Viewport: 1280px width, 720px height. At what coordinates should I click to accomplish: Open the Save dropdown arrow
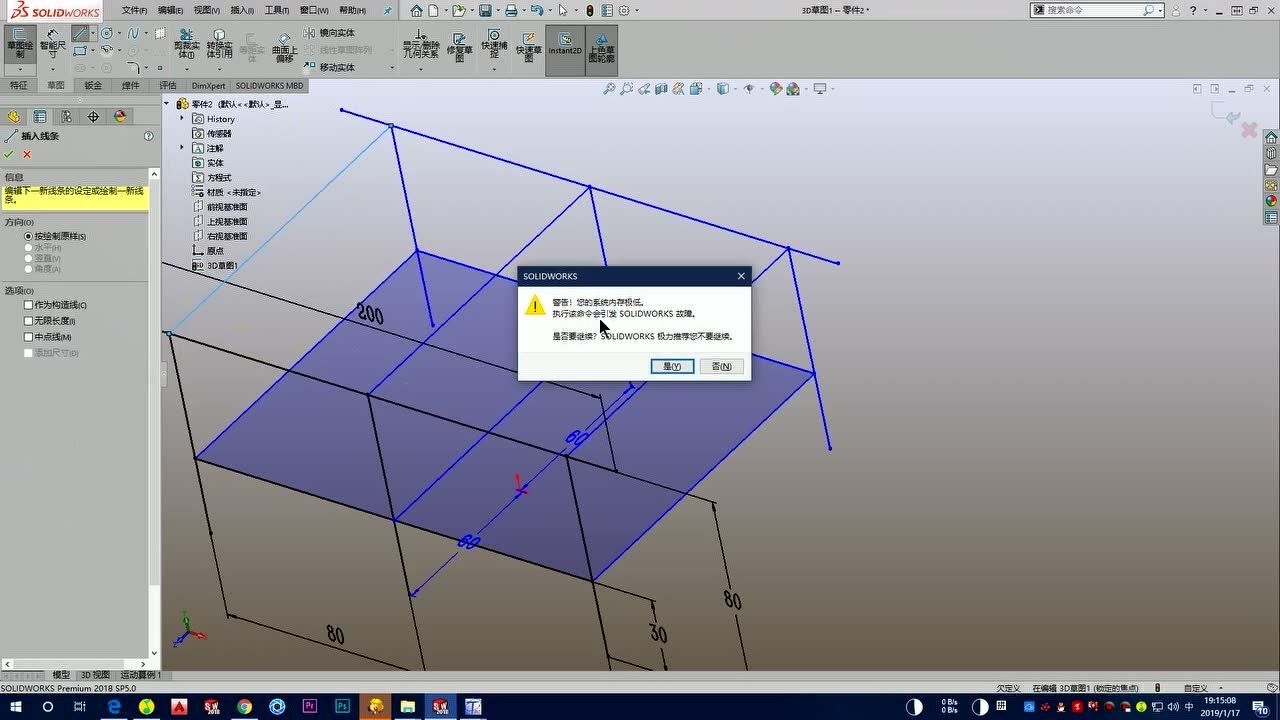[x=497, y=10]
